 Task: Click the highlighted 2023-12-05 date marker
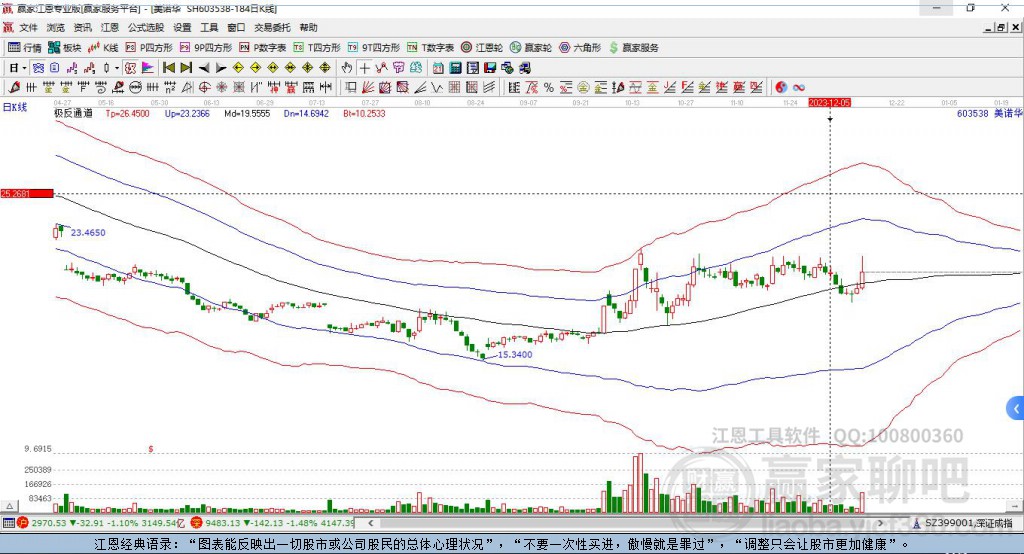tap(829, 103)
